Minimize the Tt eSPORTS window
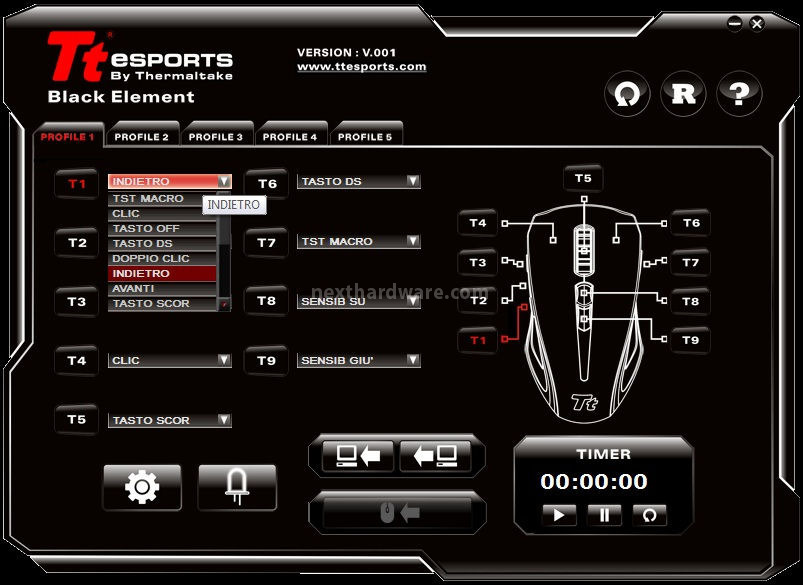 (735, 23)
